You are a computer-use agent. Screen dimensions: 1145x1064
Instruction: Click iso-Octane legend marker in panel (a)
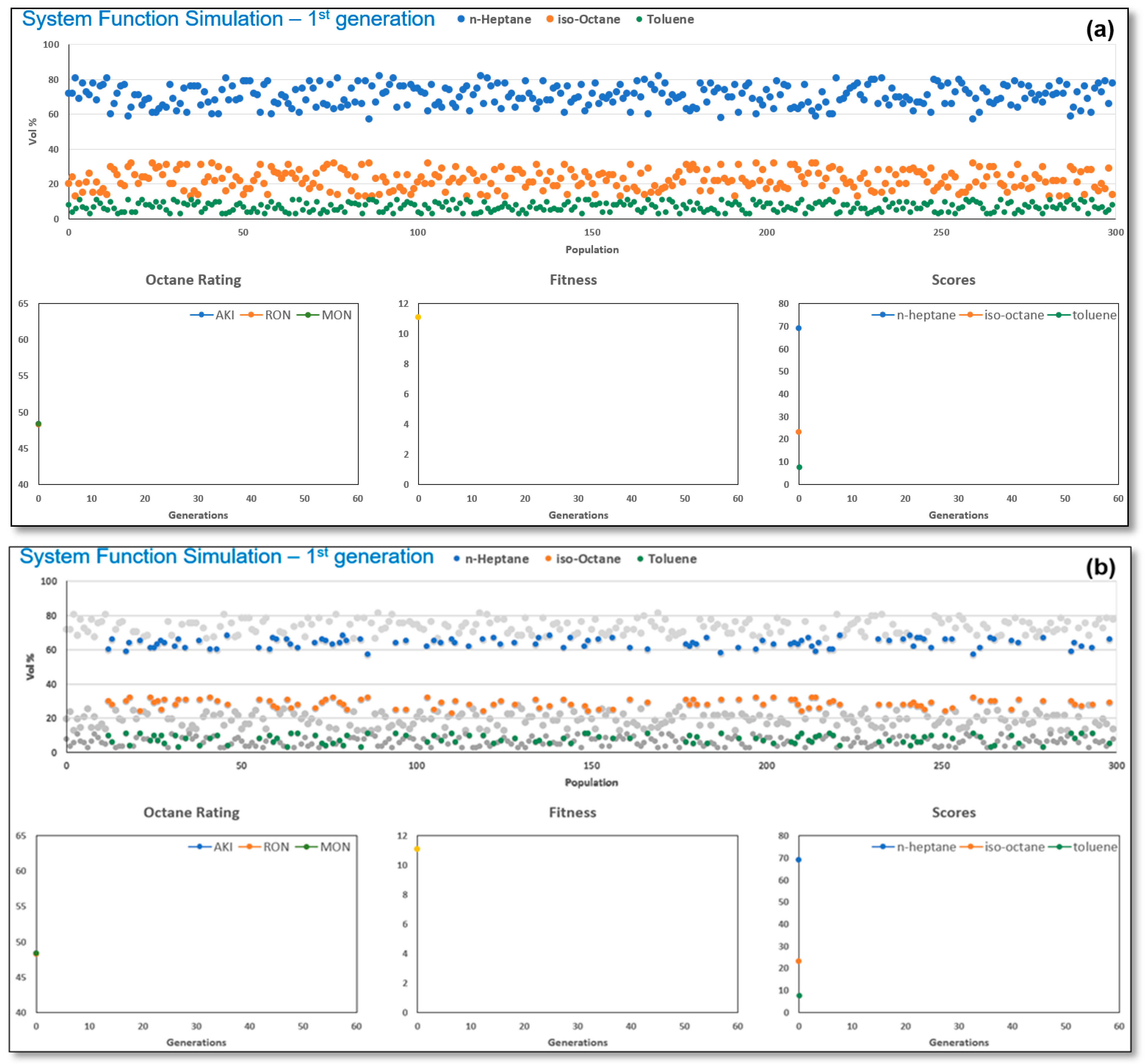pyautogui.click(x=550, y=19)
